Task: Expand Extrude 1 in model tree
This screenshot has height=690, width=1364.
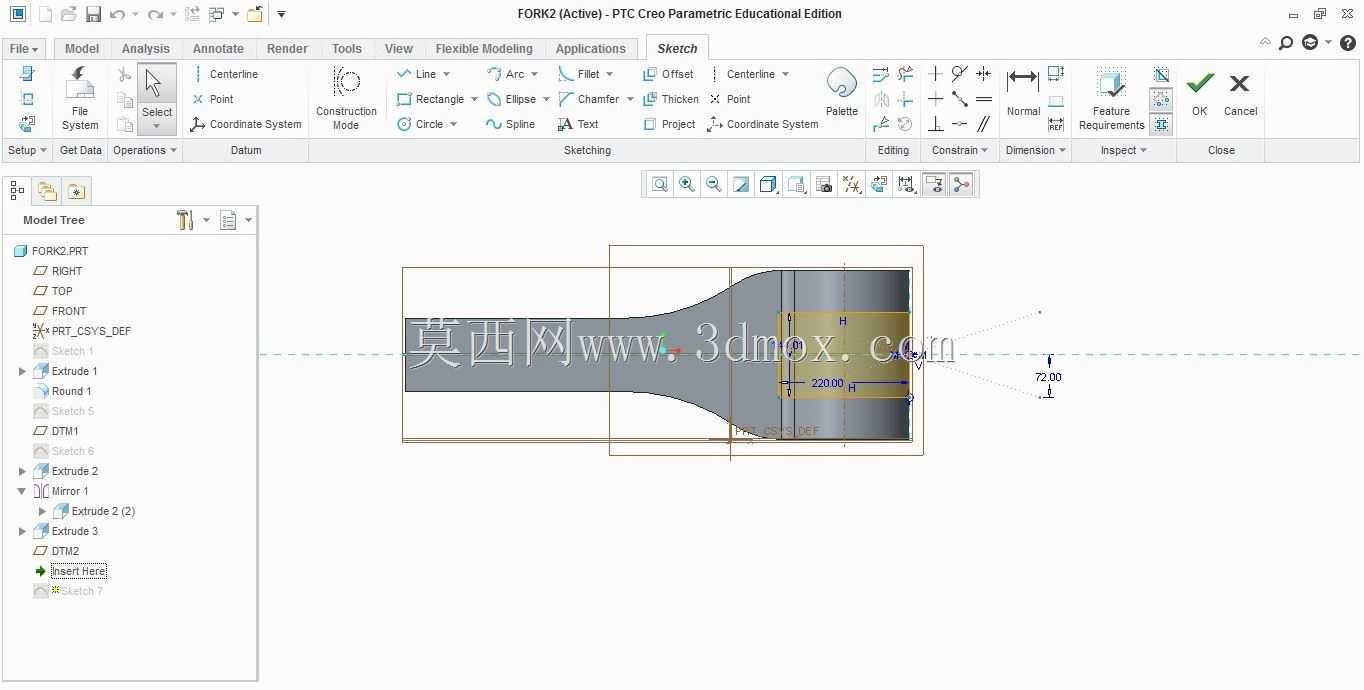Action: tap(22, 371)
